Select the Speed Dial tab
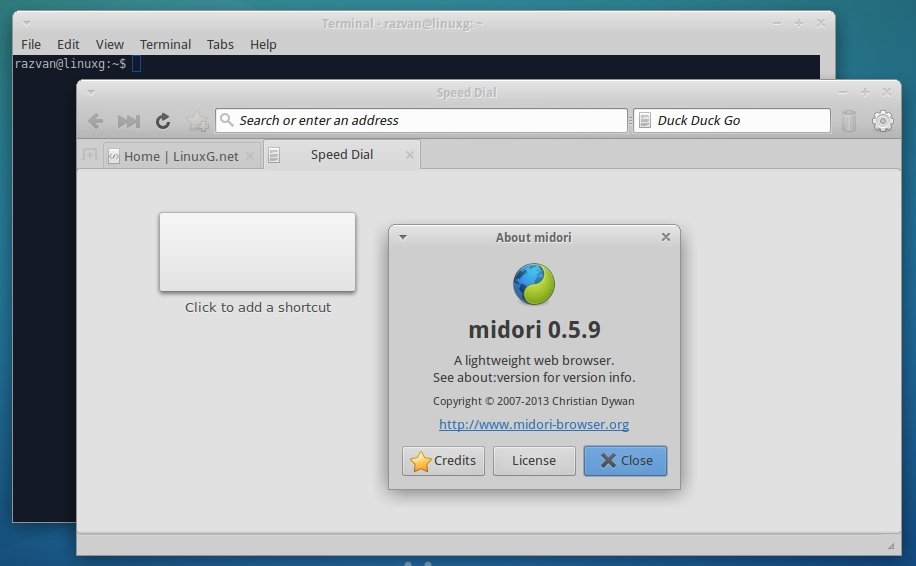 point(342,155)
